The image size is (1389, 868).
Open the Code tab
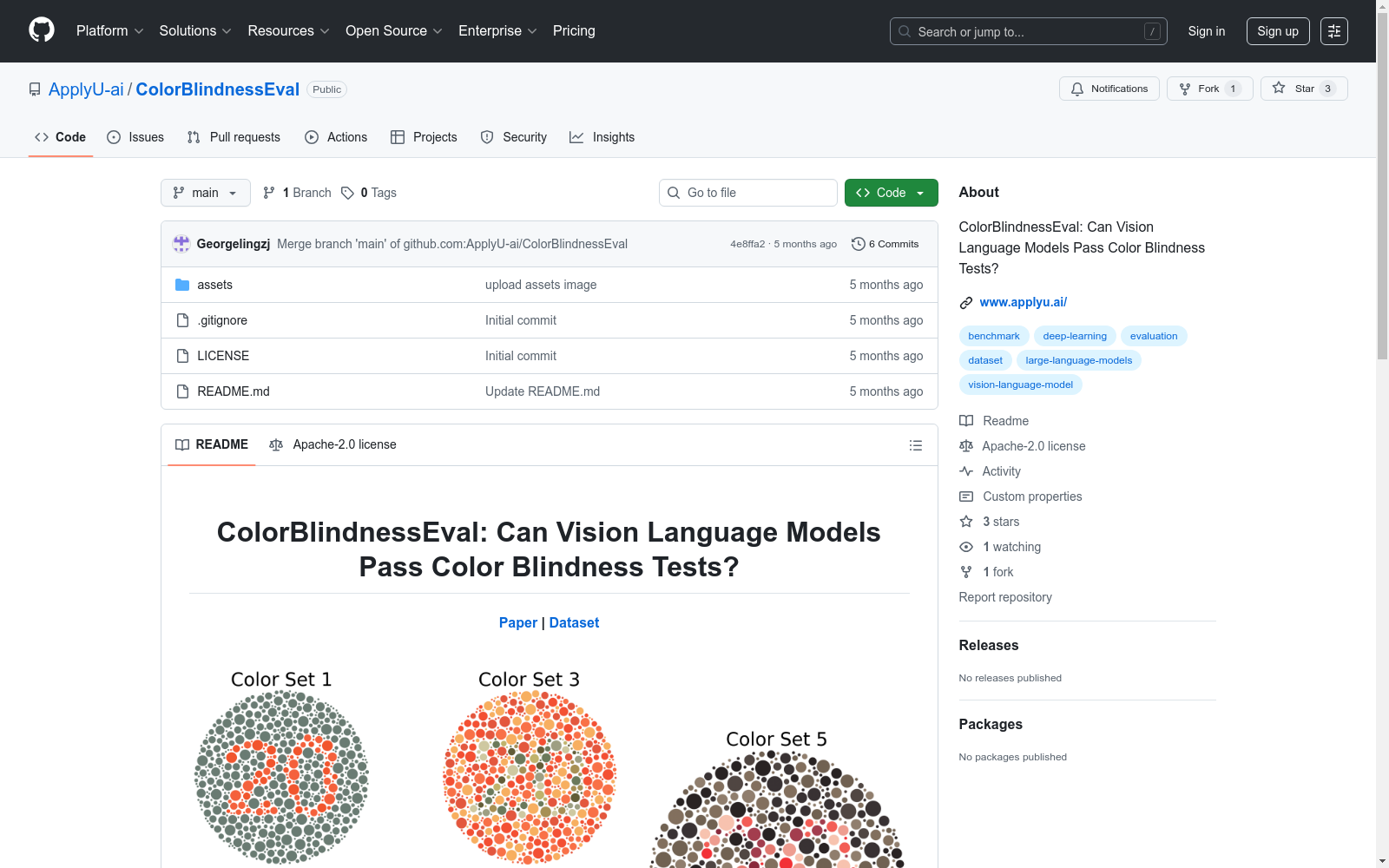61,137
